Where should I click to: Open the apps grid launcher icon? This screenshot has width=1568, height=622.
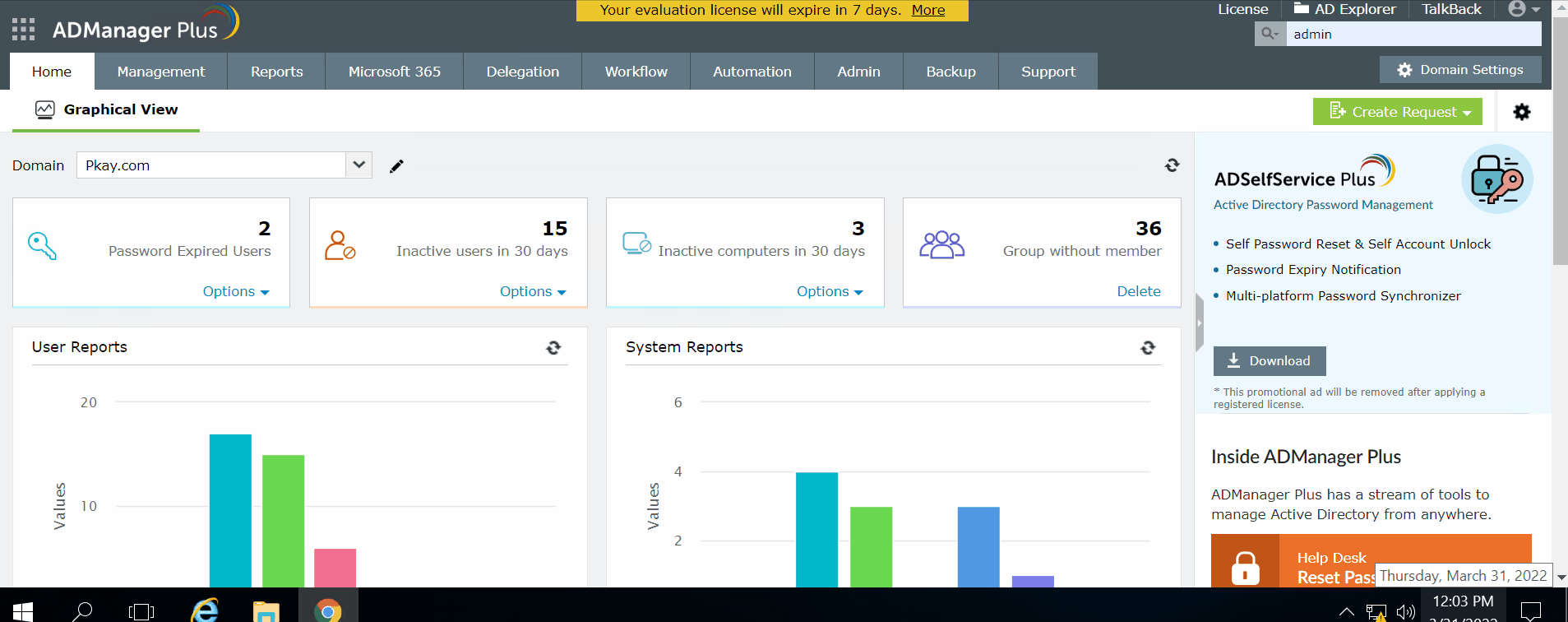click(x=23, y=30)
